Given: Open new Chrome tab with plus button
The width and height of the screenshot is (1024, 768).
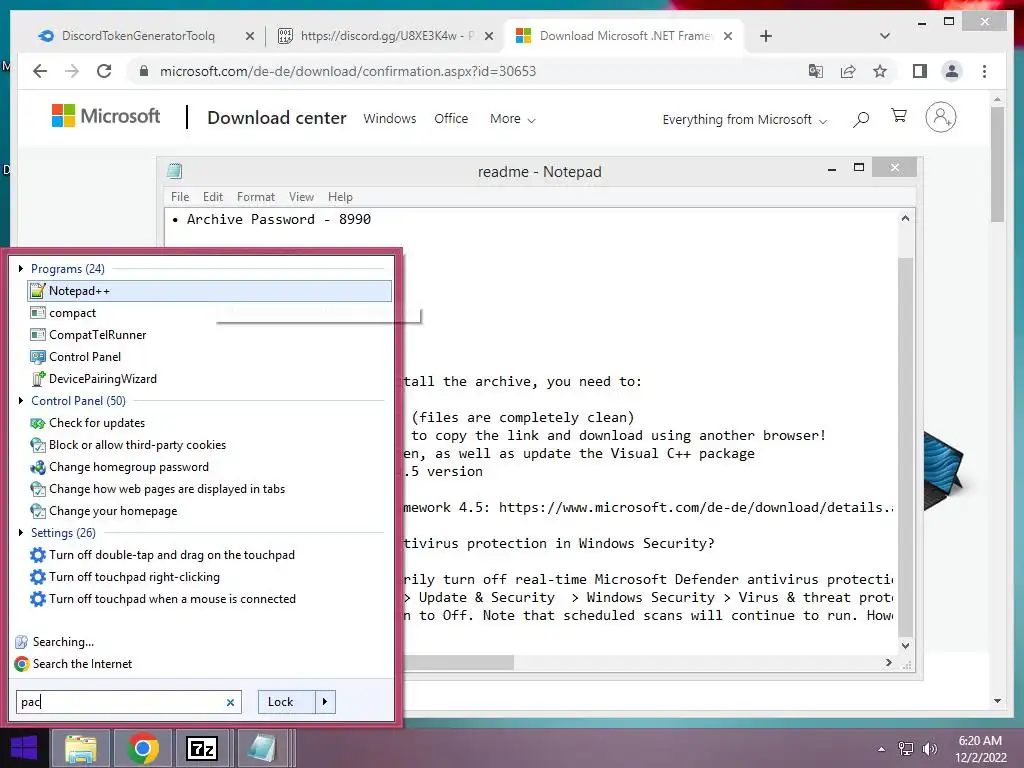Looking at the screenshot, I should point(766,36).
